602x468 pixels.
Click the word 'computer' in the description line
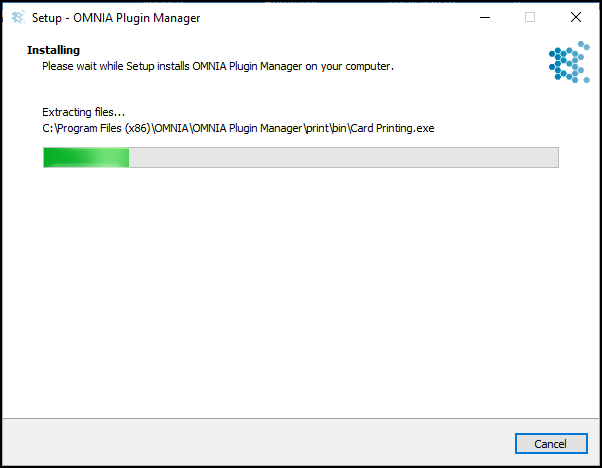(367, 66)
